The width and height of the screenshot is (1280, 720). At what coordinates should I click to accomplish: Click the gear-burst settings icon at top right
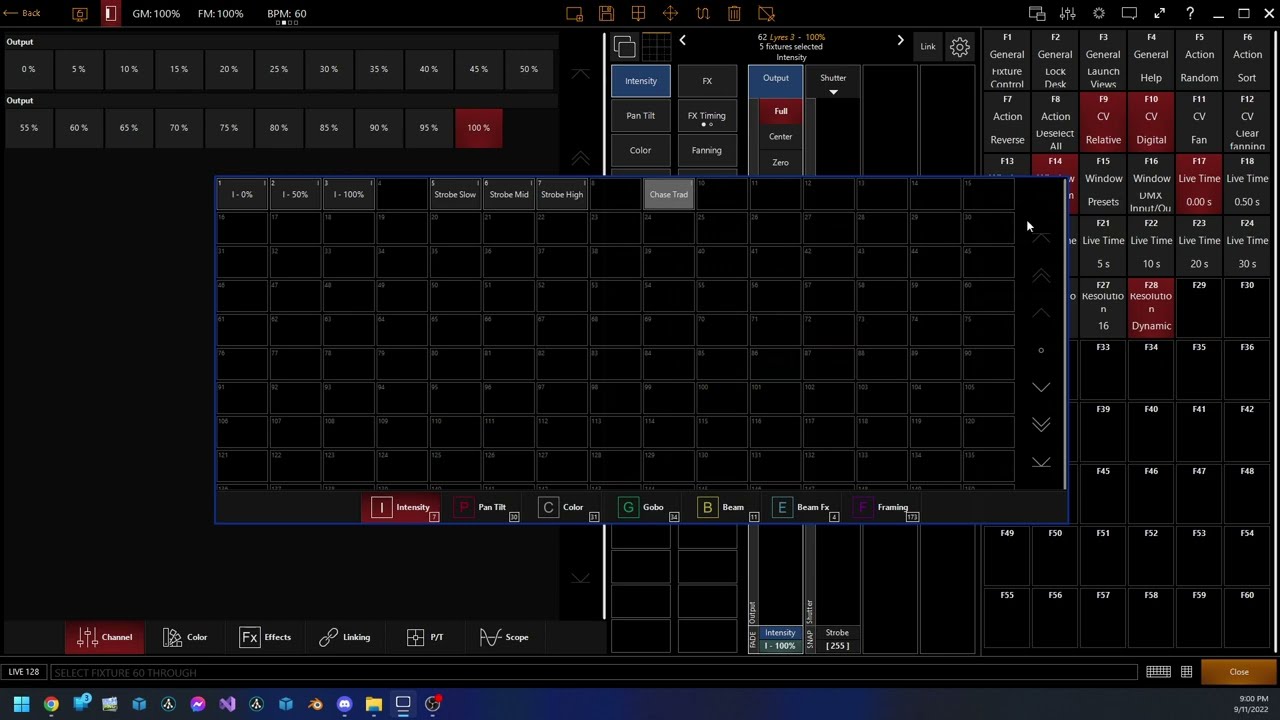(1099, 14)
